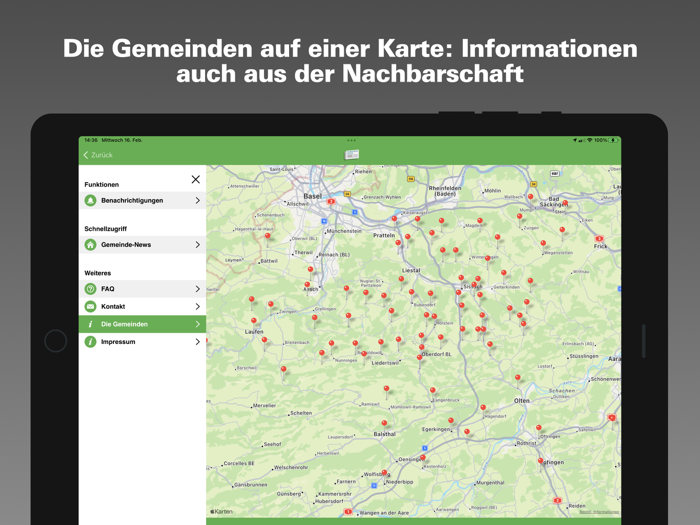Tap the multitasking three-dots handle

tap(351, 140)
